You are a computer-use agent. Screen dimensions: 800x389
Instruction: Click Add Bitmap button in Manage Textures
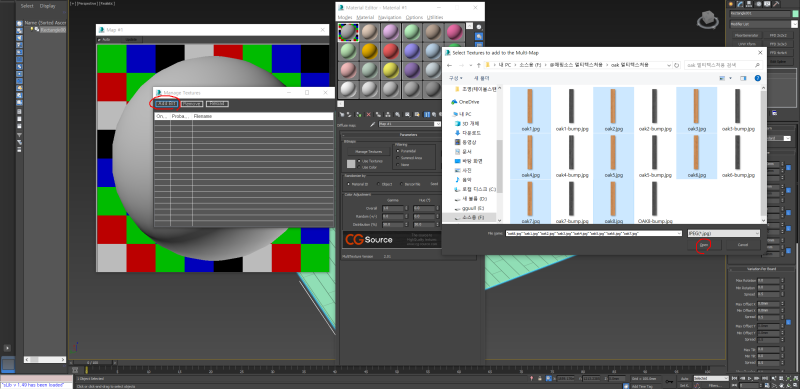(x=166, y=104)
